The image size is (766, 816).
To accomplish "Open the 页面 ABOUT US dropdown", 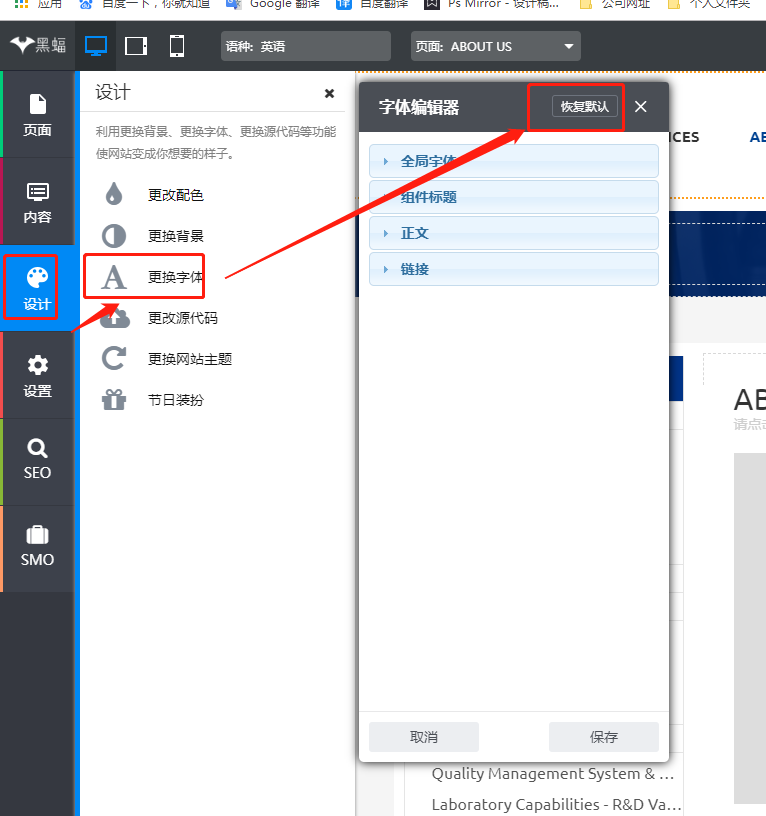I will pos(496,46).
